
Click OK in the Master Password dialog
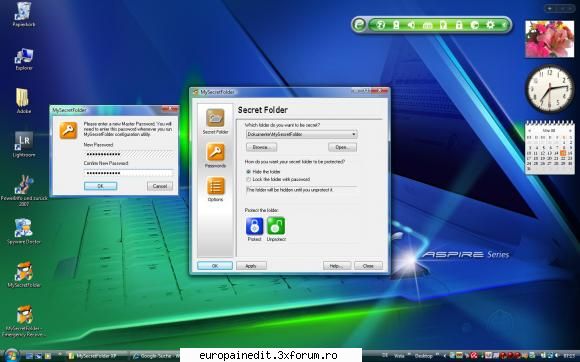pos(101,186)
